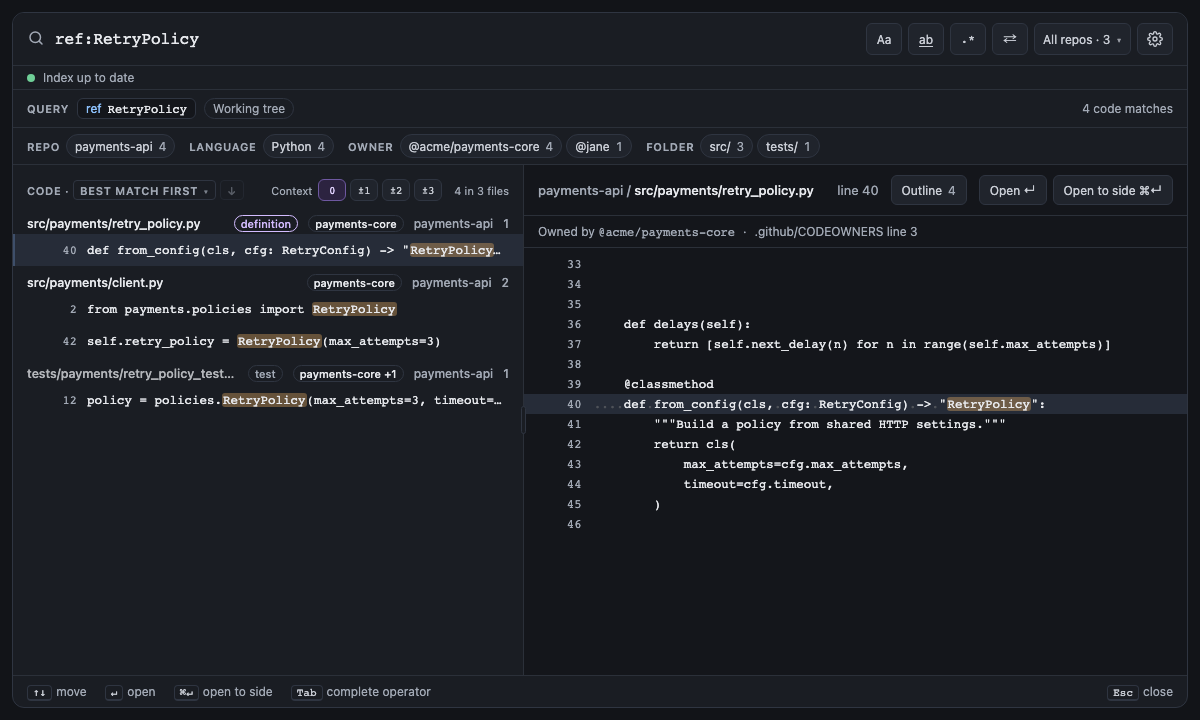
Task: Select result line 12 policy = policies.RetryPolicy
Action: pyautogui.click(x=268, y=400)
